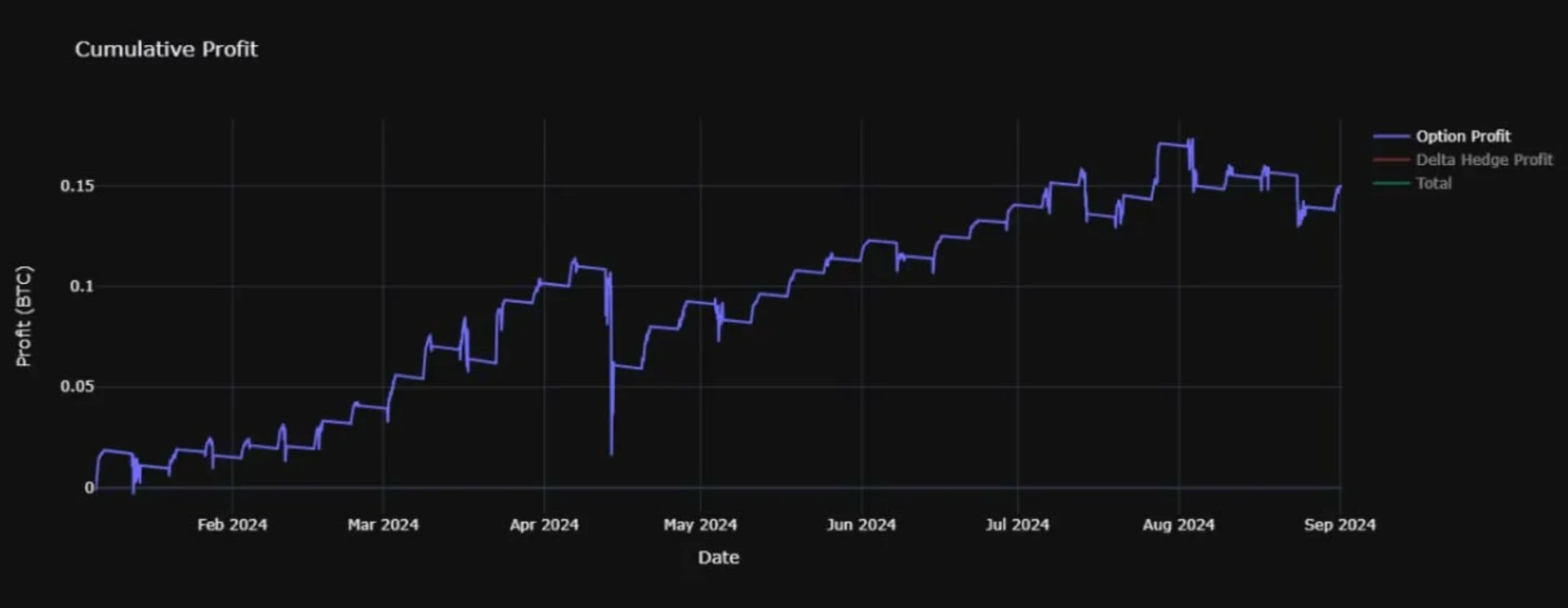Viewport: 1568px width, 608px height.
Task: Click the Apr 2024 axis label
Action: (544, 525)
